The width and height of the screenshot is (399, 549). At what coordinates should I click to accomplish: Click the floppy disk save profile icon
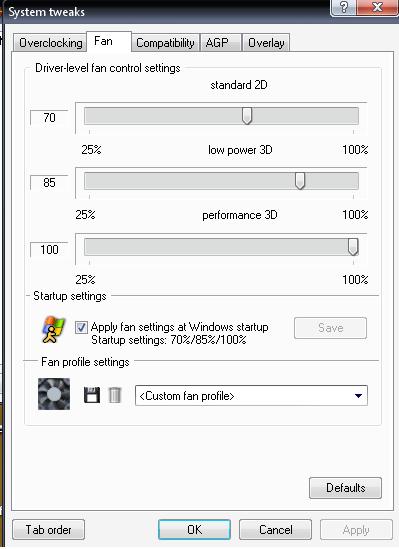point(92,395)
